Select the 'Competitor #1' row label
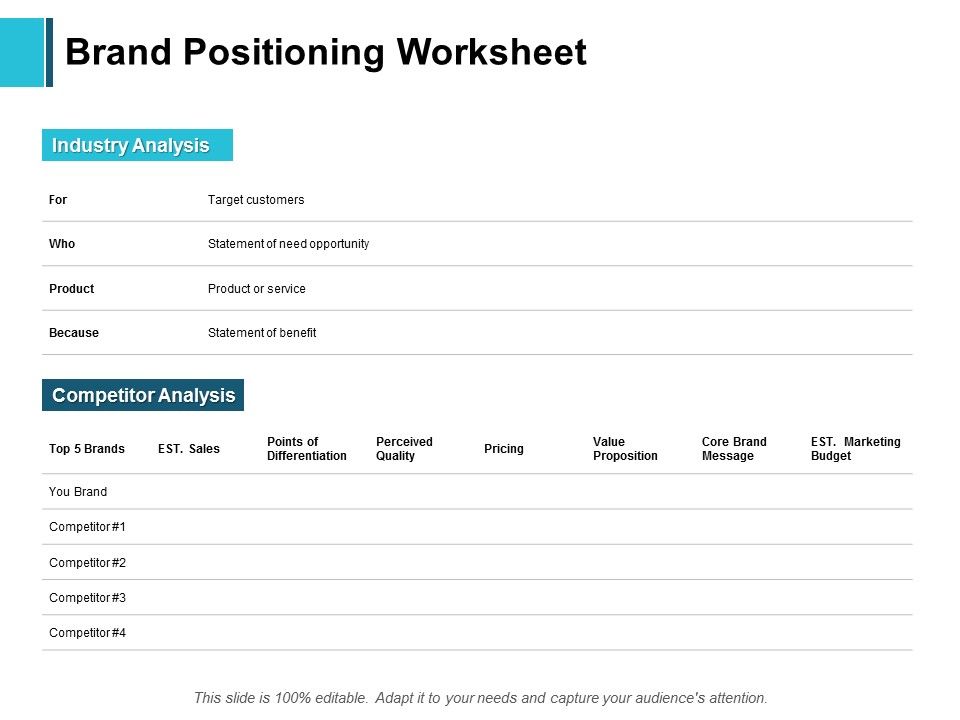 tap(87, 527)
